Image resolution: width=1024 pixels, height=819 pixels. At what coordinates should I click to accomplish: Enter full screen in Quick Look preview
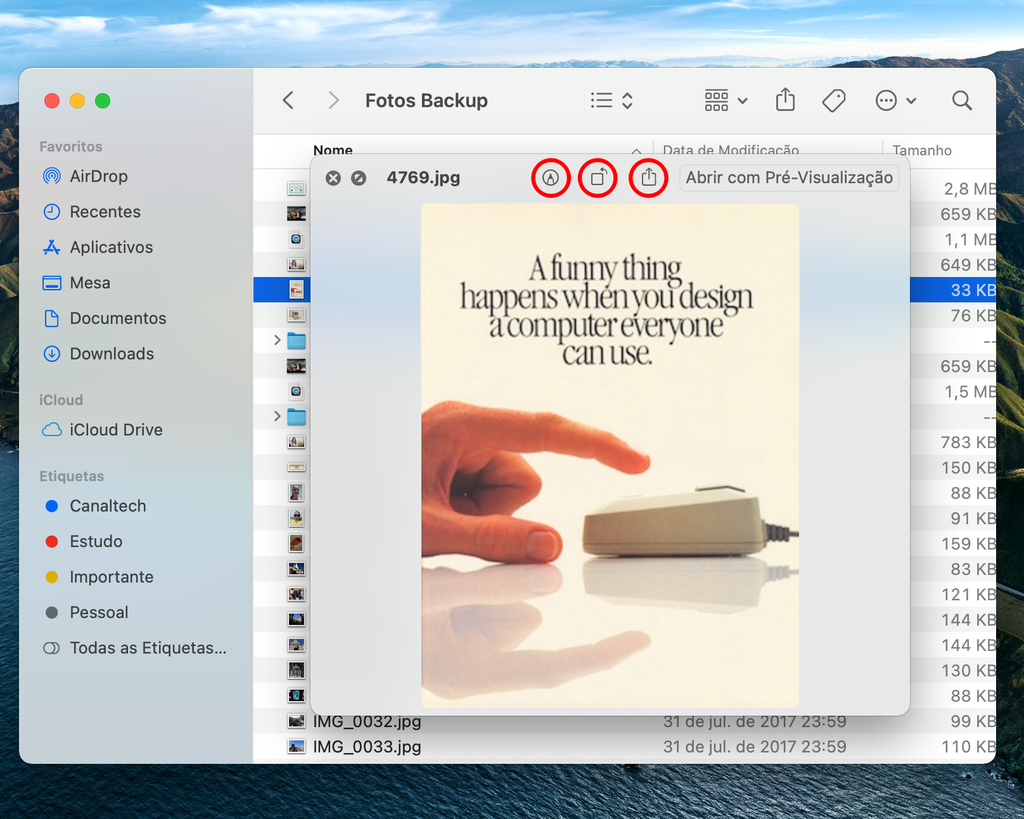tap(359, 178)
